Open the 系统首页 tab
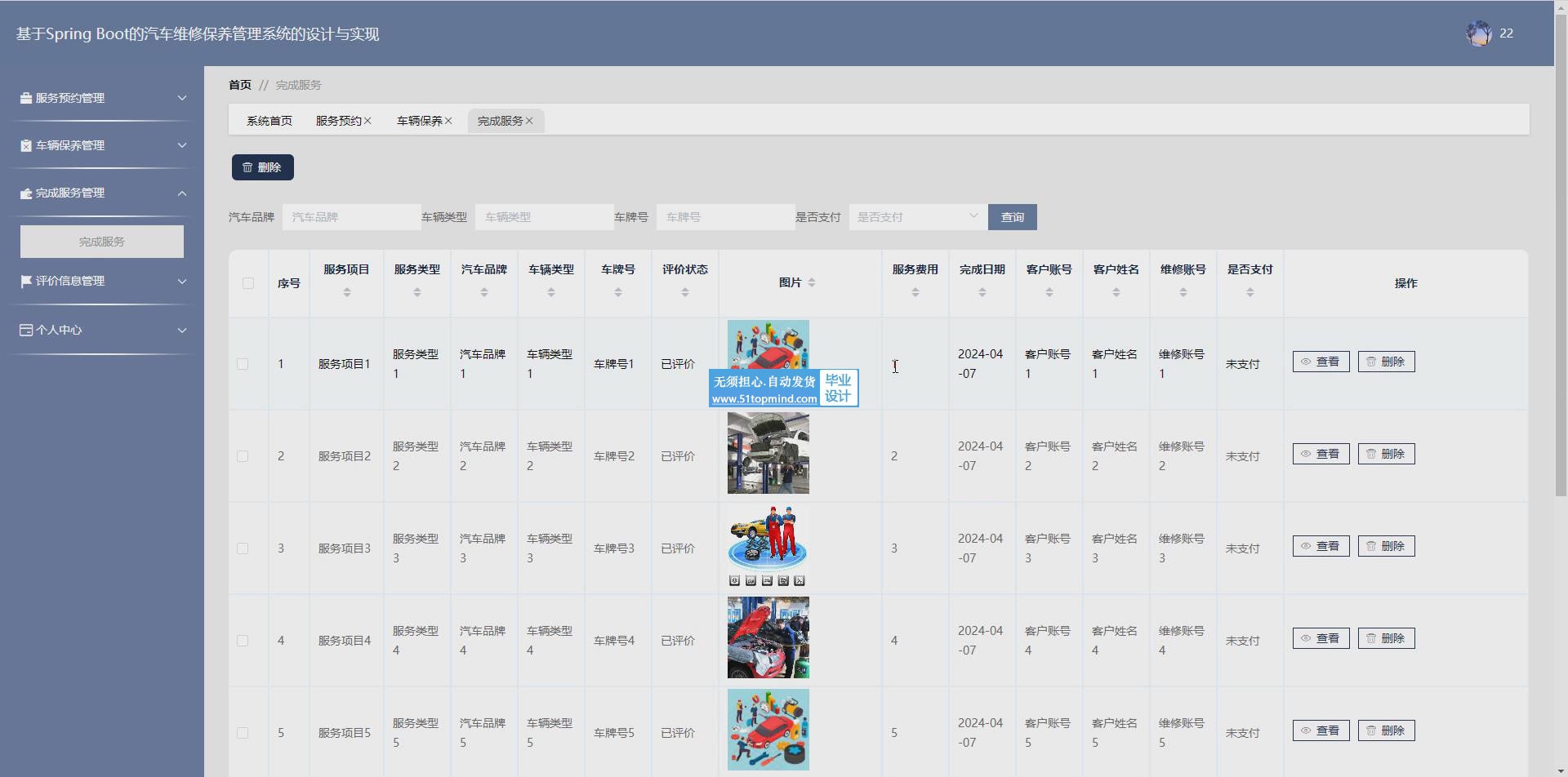The height and width of the screenshot is (777, 1568). [269, 121]
